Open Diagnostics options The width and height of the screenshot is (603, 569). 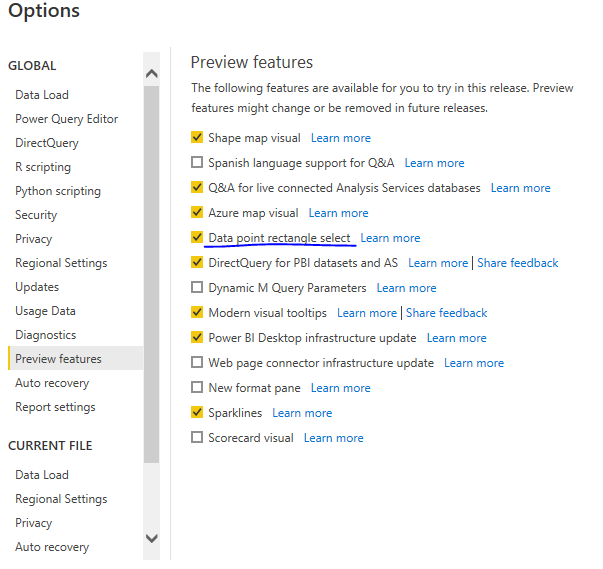click(46, 335)
